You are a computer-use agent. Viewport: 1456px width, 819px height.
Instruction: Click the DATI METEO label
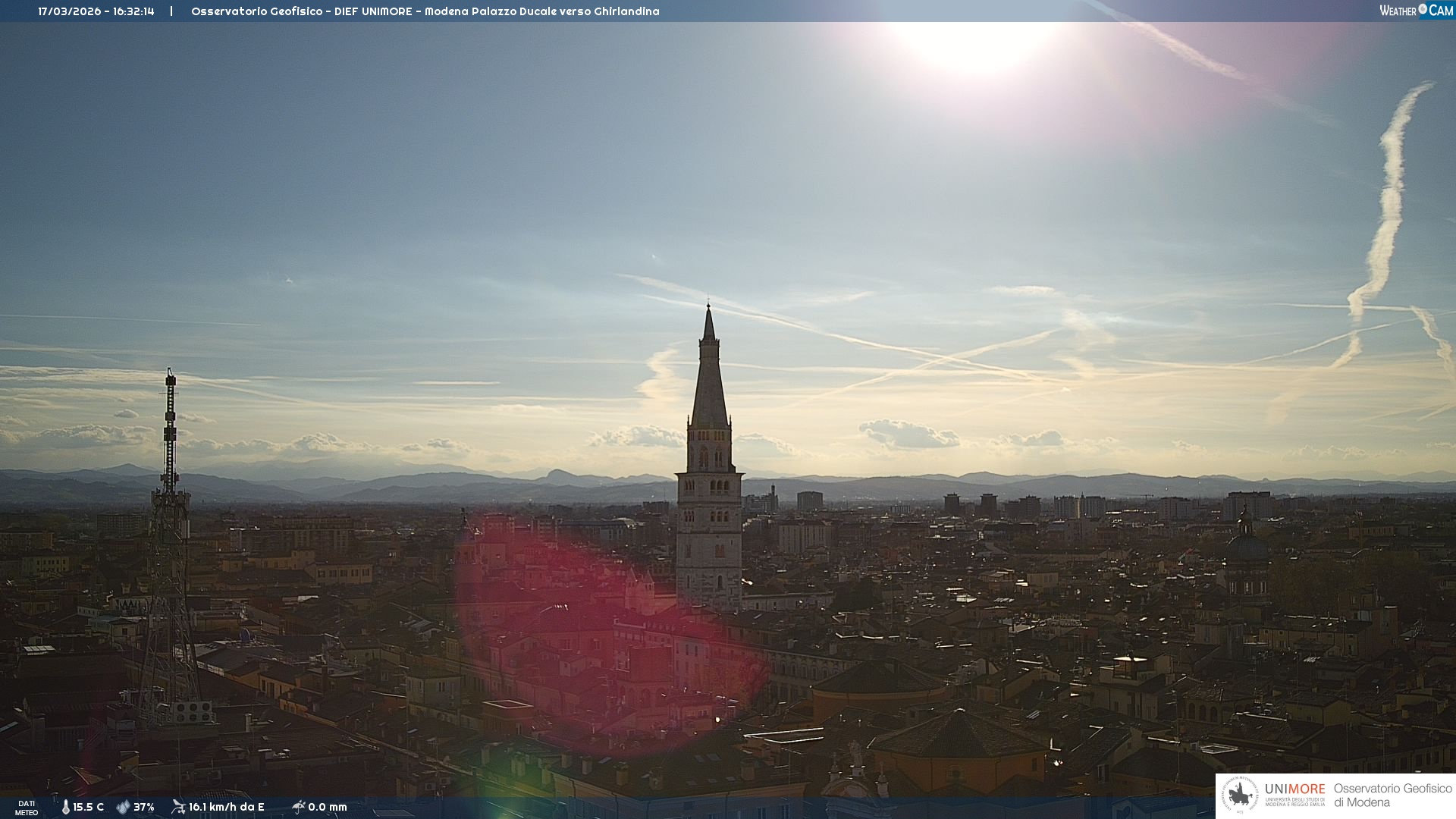click(27, 808)
